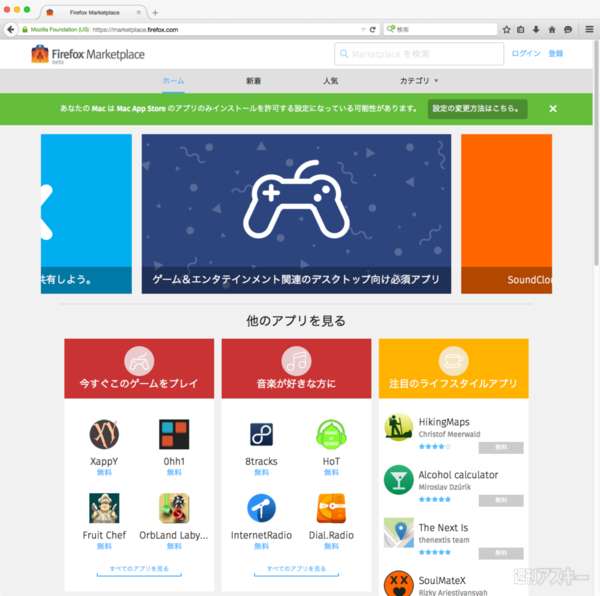Click the Alcohol calculator star rating

tap(435, 499)
